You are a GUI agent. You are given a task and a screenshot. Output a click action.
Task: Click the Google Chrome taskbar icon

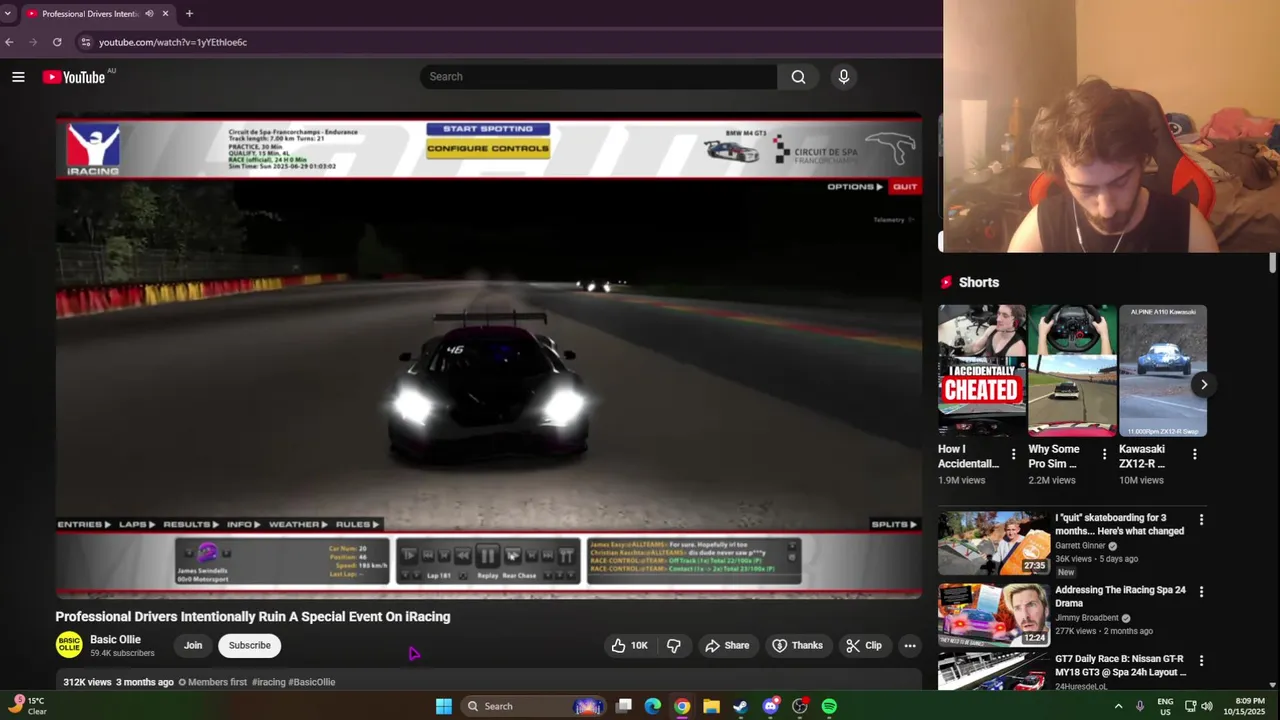tap(682, 706)
